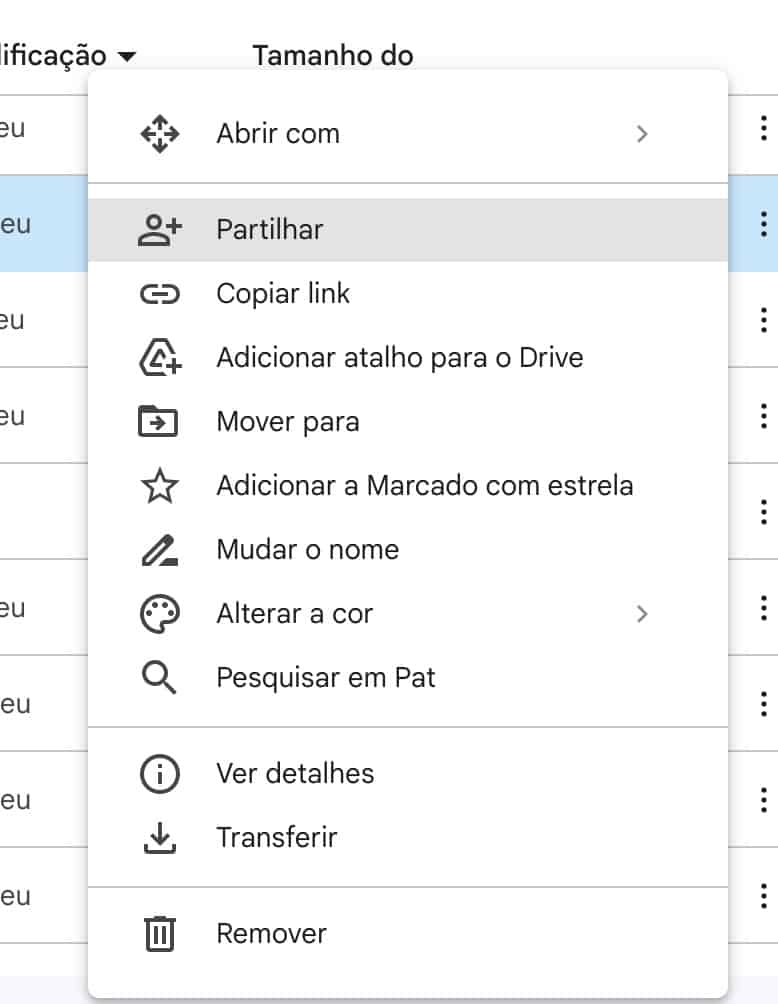Click the Ver detalhes info icon
Screen dimensions: 778x1004
point(159,773)
